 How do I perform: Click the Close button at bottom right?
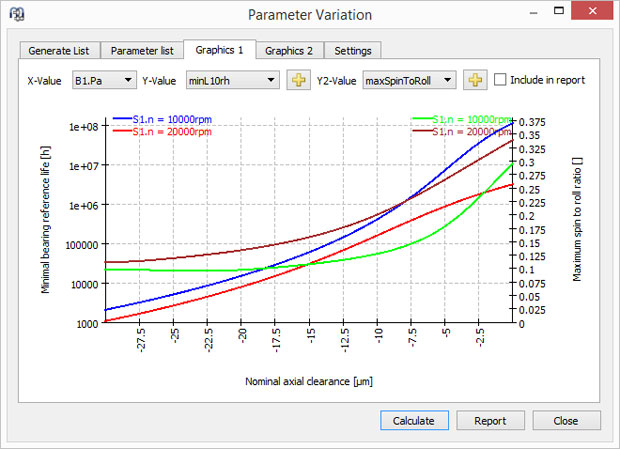(566, 421)
